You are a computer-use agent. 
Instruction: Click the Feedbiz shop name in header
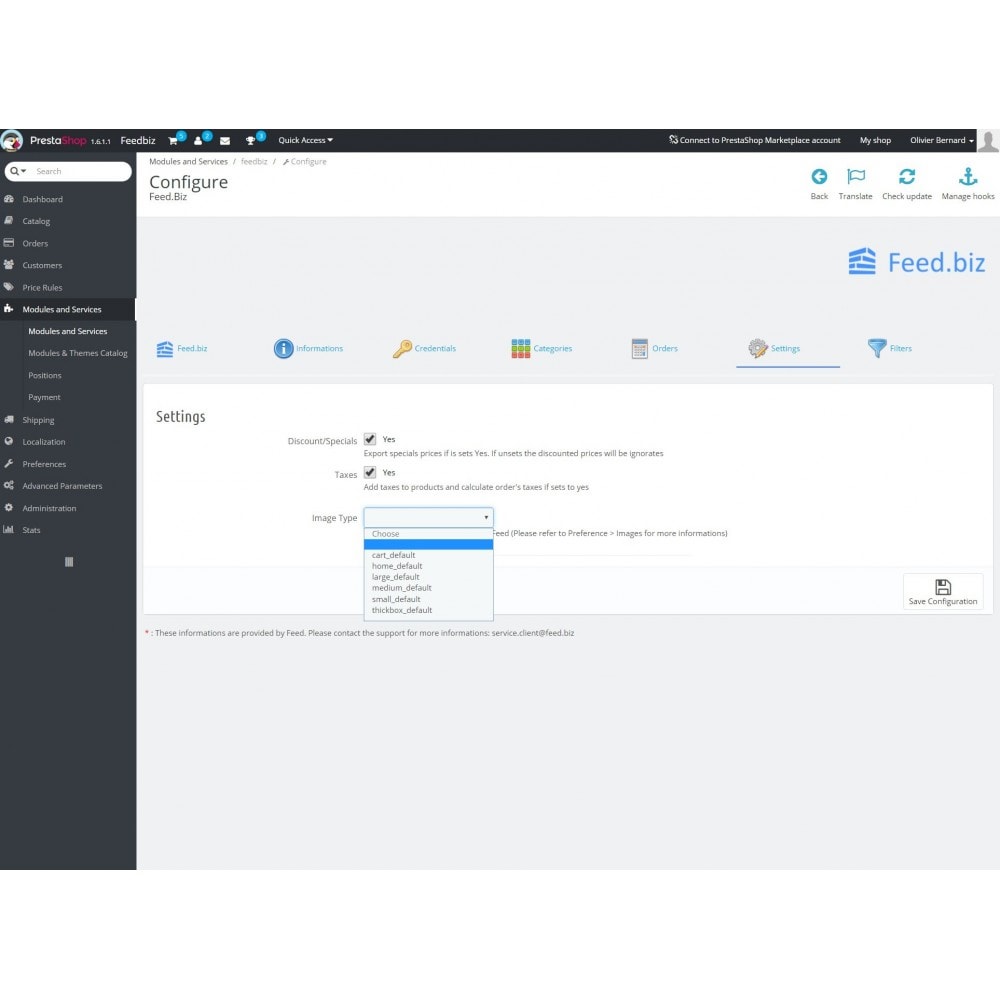pyautogui.click(x=138, y=140)
